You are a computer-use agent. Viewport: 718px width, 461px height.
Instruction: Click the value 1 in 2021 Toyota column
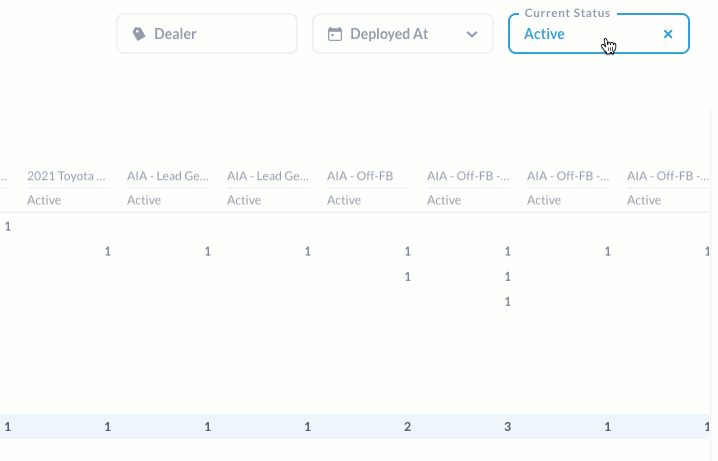pos(108,251)
